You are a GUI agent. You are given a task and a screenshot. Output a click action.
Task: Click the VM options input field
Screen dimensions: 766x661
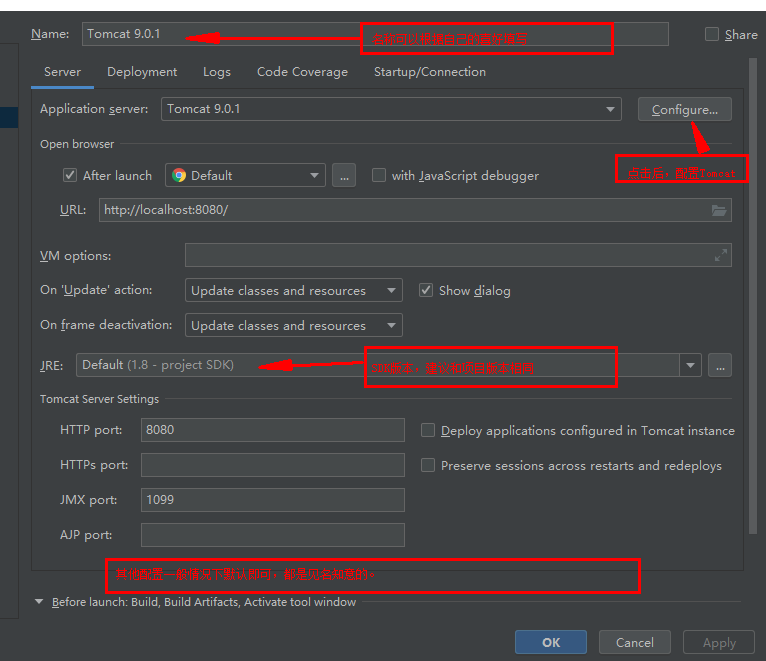tap(458, 255)
